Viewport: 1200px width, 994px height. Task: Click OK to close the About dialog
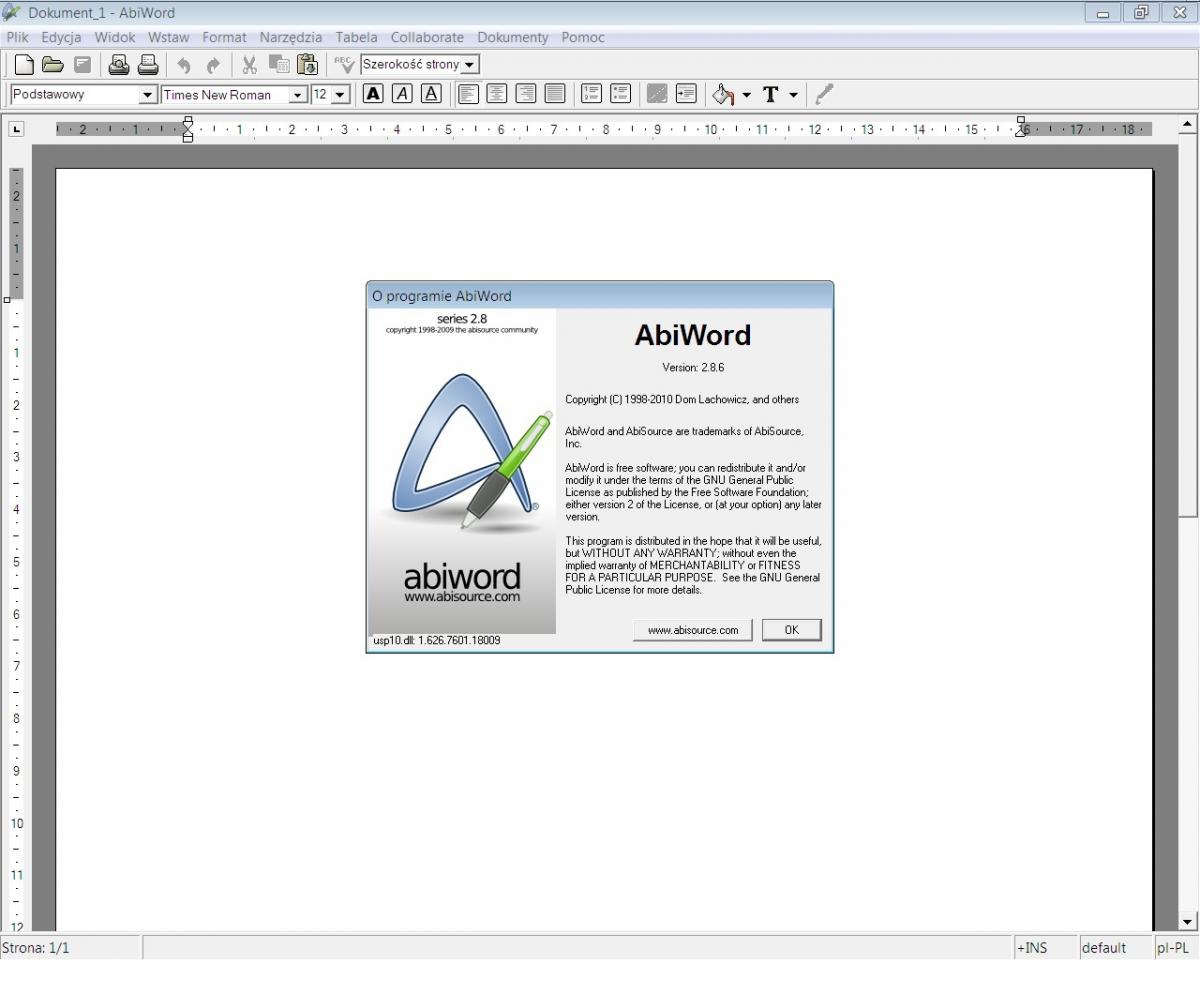click(791, 630)
